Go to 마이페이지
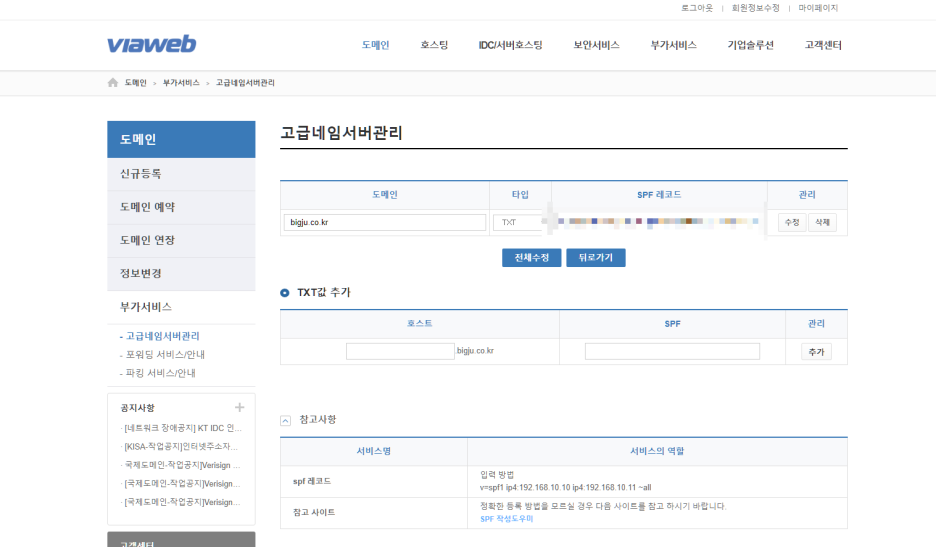The height and width of the screenshot is (547, 936). [818, 8]
